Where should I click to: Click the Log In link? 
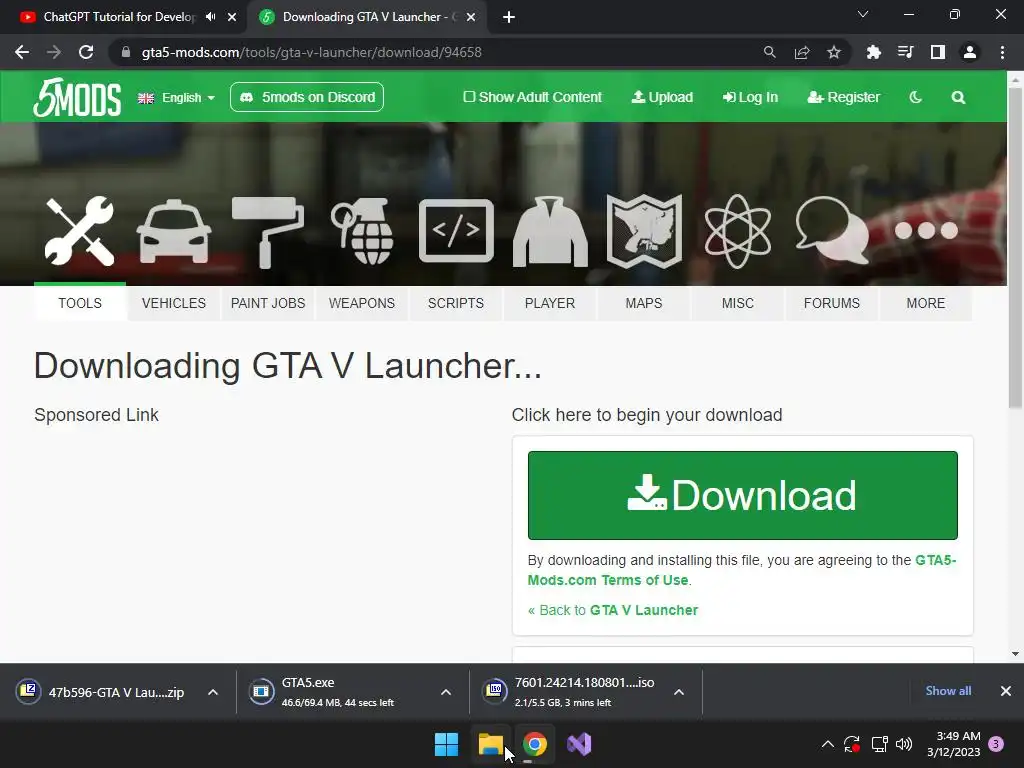[750, 97]
